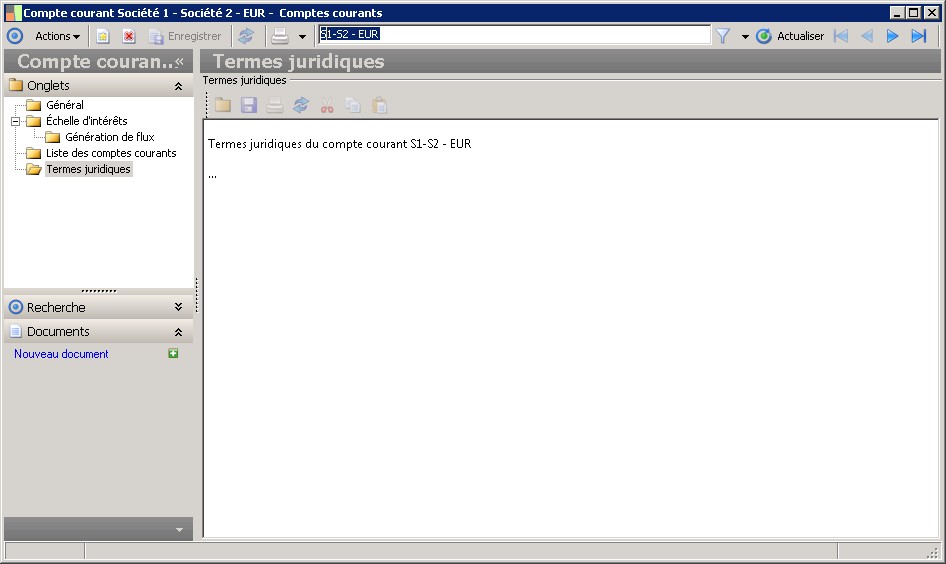This screenshot has height=564, width=946.
Task: Click the editor cut scissors icon
Action: tap(327, 106)
